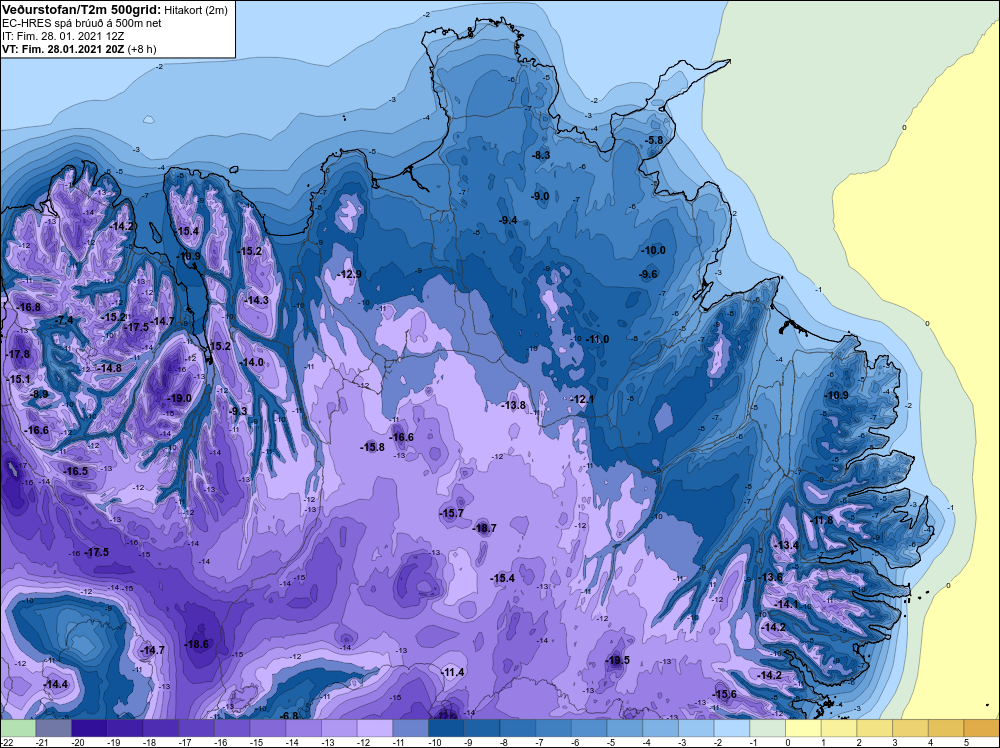Click the -15.6 temperature reading
1000x748 pixels.
tap(724, 694)
